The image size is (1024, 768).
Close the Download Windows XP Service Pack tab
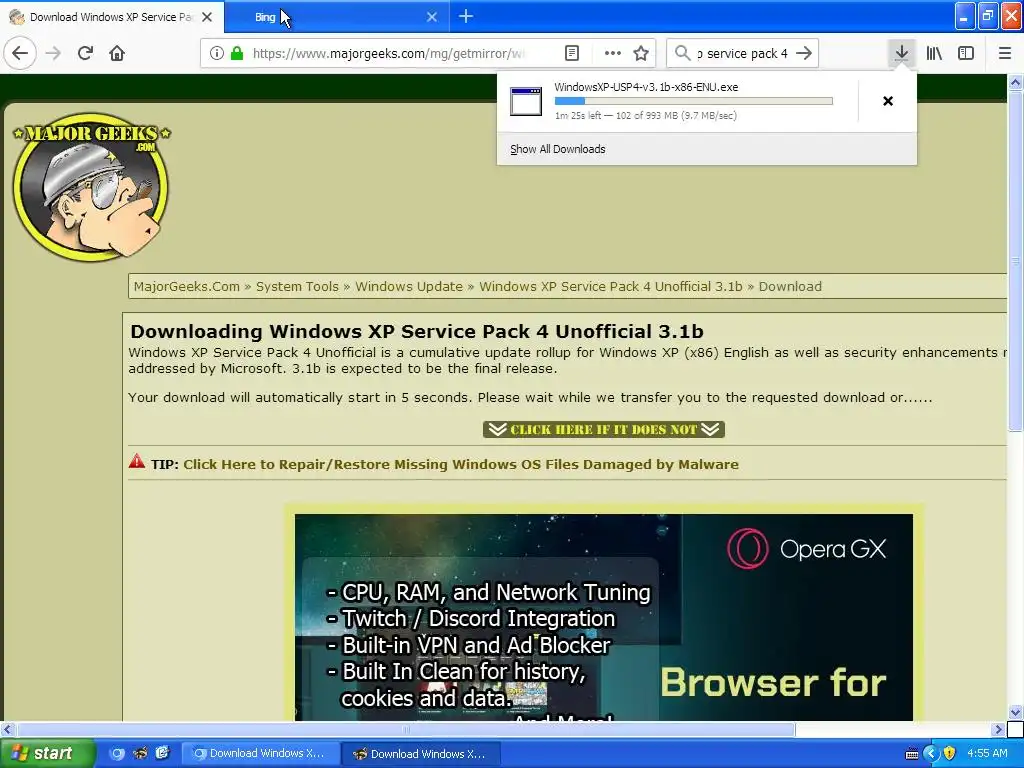[x=207, y=17]
